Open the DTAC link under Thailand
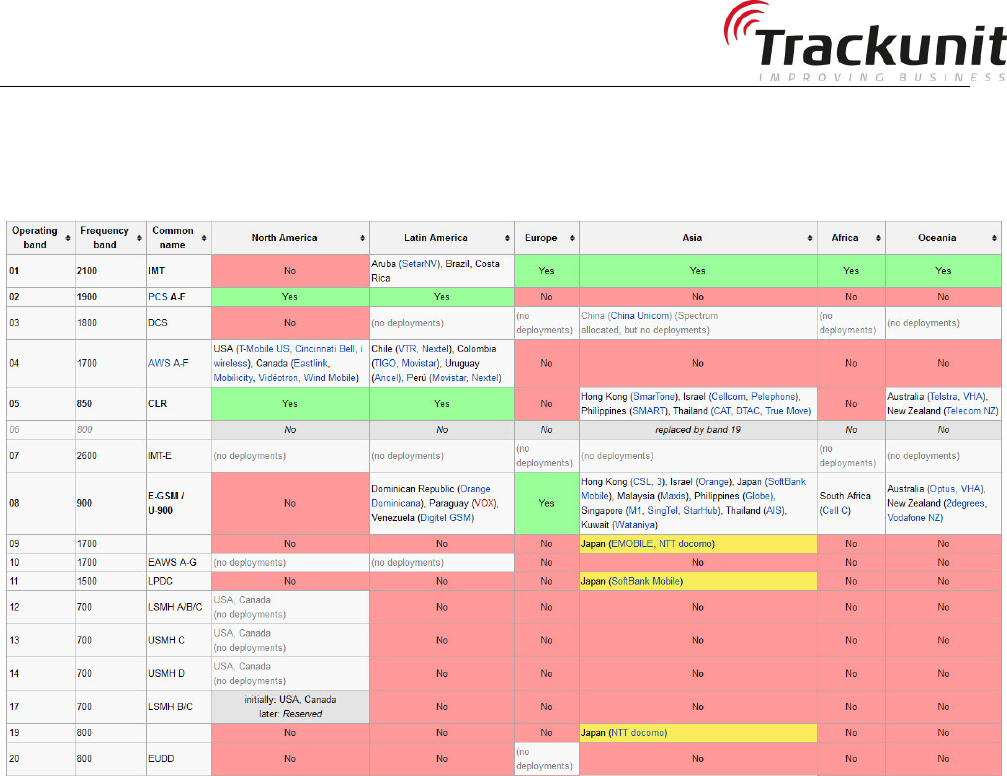The width and height of the screenshot is (1007, 776). (748, 410)
